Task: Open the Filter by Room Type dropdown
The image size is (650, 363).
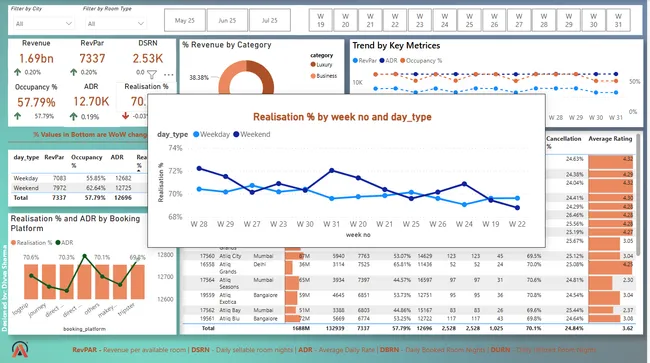Action: 115,24
